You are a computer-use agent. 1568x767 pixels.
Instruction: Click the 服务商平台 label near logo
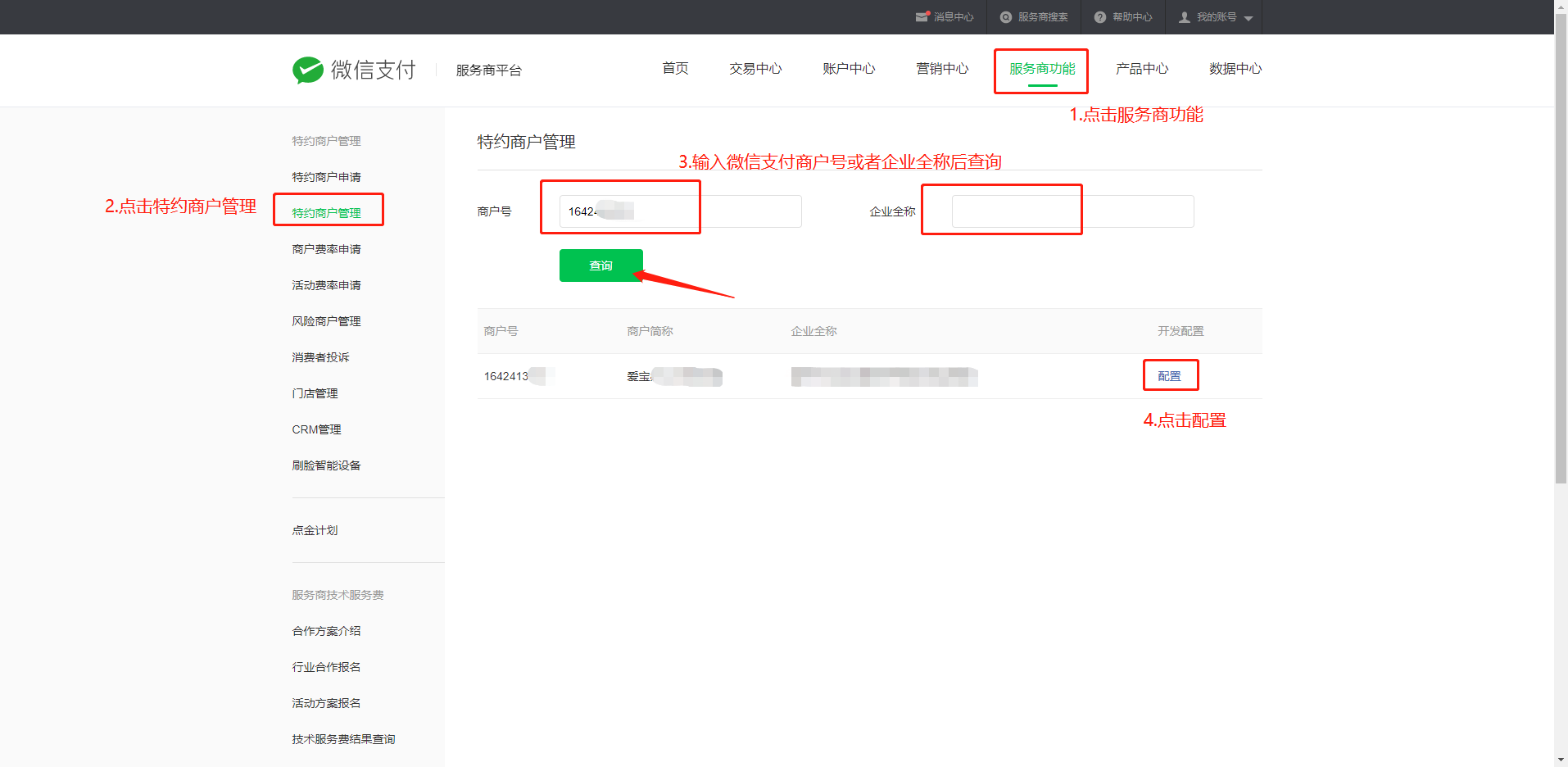pyautogui.click(x=489, y=70)
